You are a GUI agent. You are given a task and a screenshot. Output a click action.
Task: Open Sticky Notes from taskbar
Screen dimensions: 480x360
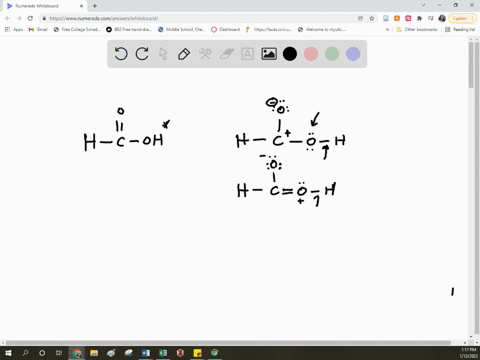click(197, 353)
